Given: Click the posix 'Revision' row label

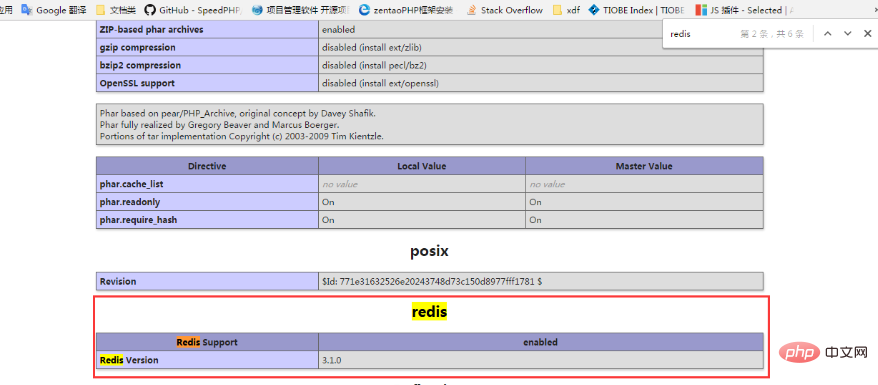Looking at the screenshot, I should click(x=207, y=281).
